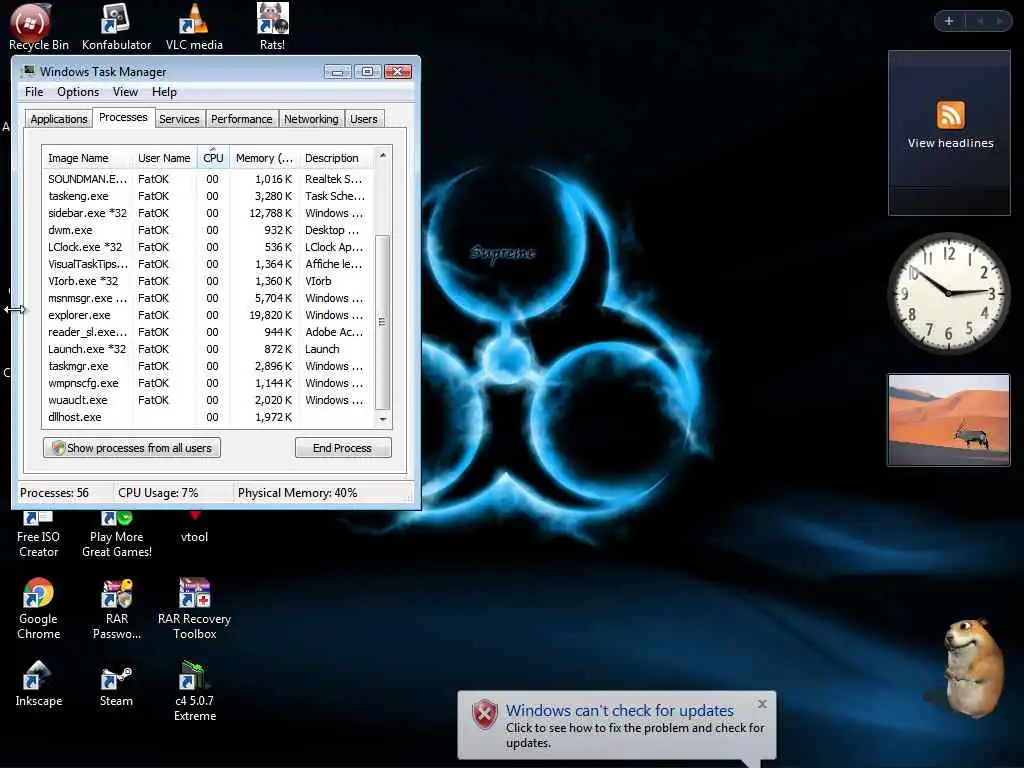Screen dimensions: 1024x768
Task: Click the End Process button
Action: click(x=343, y=448)
